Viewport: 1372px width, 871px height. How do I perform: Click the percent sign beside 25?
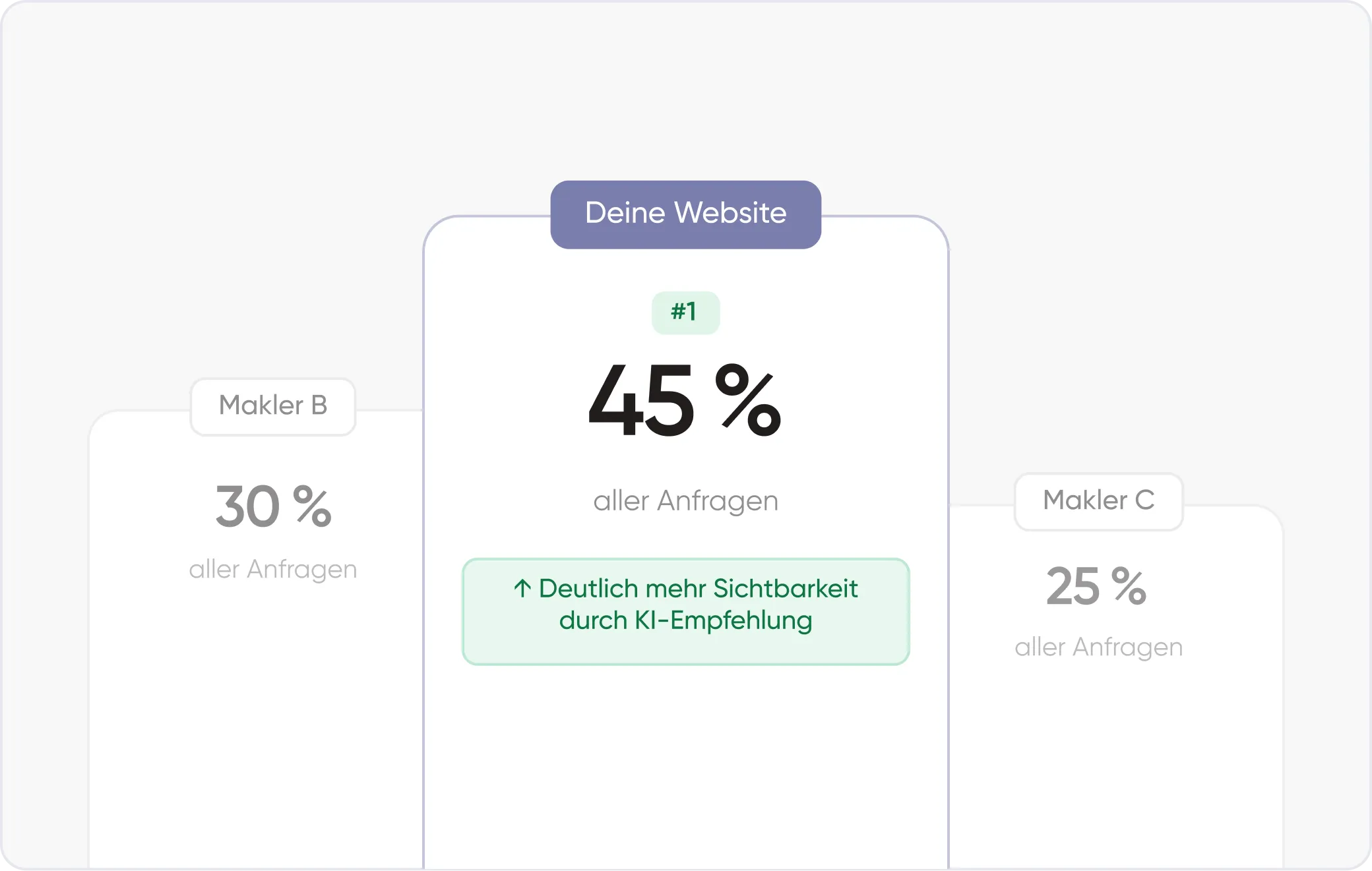tap(1129, 586)
